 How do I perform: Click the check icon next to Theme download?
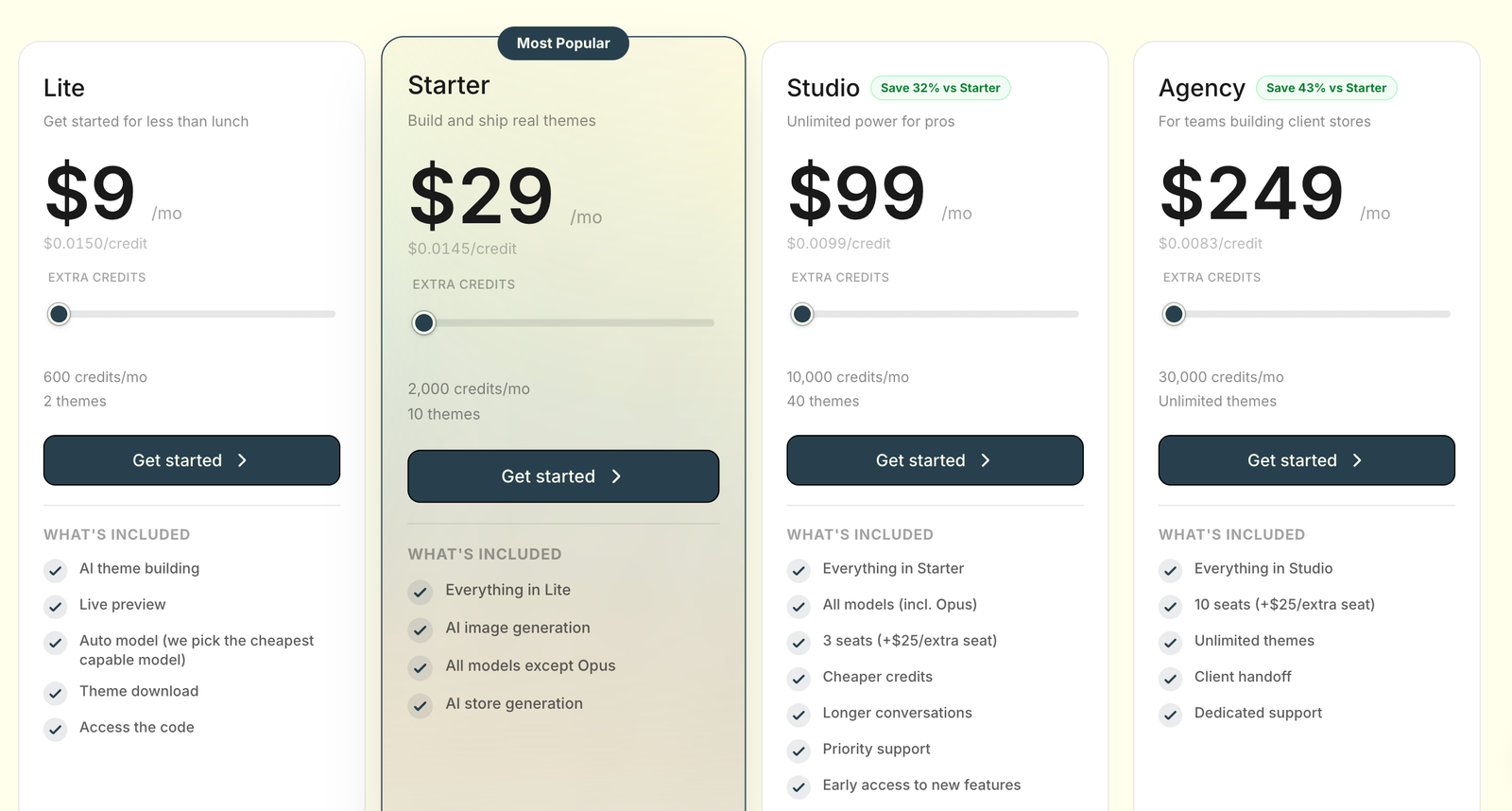56,693
